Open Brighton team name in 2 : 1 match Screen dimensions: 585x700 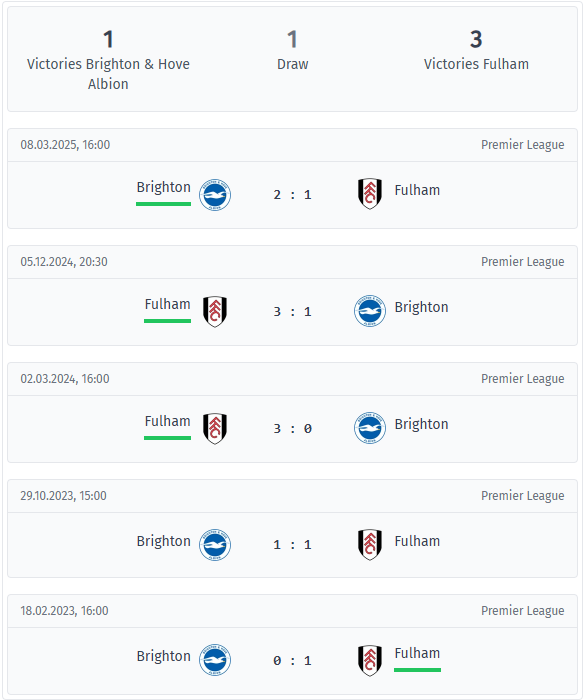tap(163, 187)
